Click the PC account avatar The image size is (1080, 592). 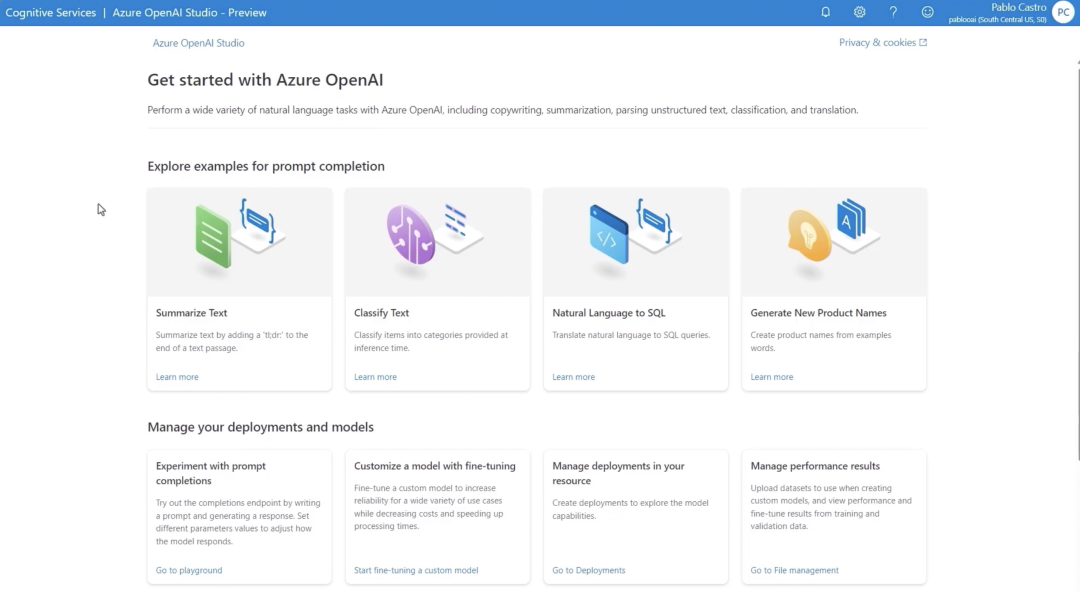(x=1063, y=12)
